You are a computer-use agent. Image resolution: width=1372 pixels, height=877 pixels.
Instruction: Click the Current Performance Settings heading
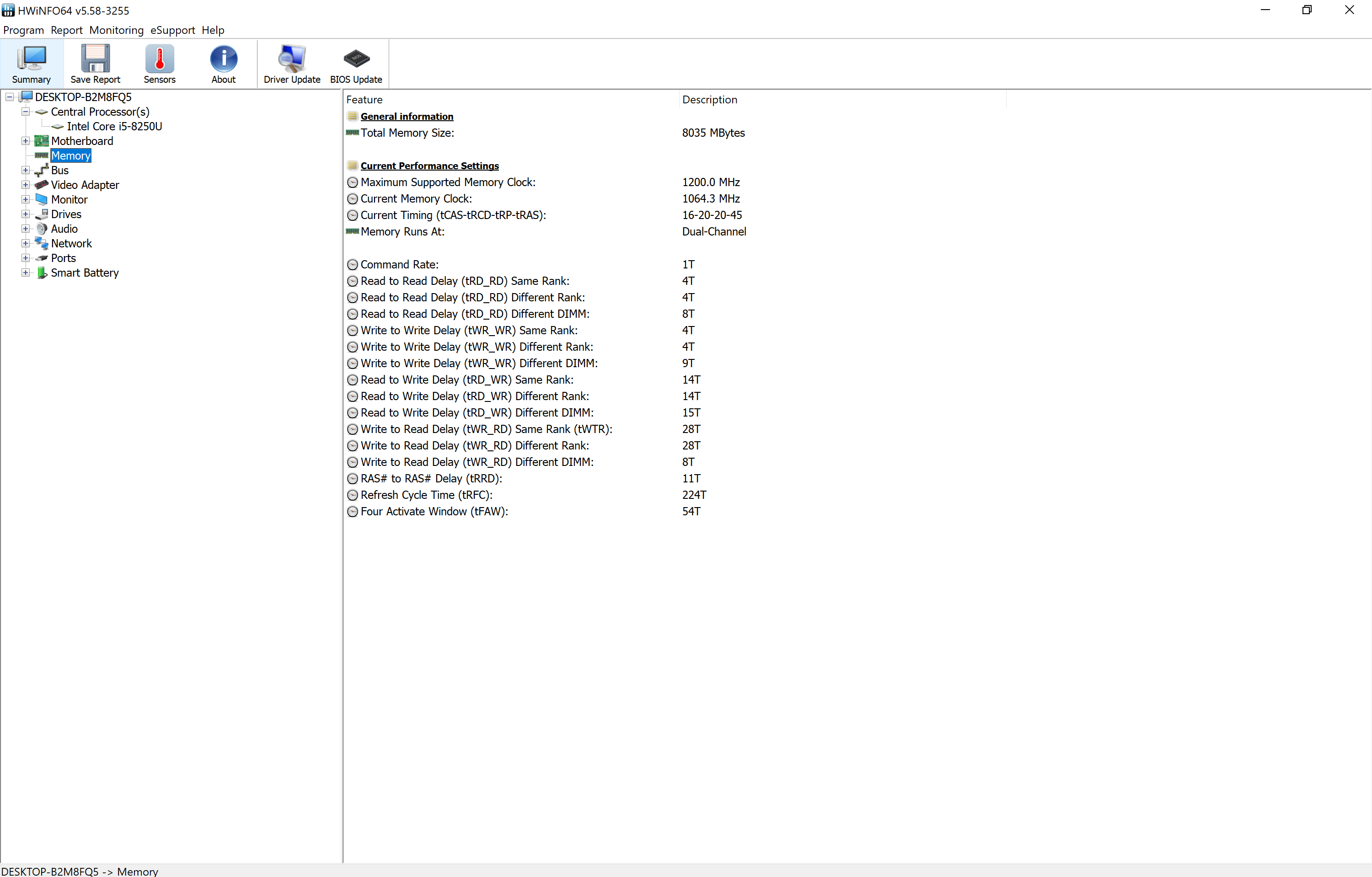coord(429,166)
